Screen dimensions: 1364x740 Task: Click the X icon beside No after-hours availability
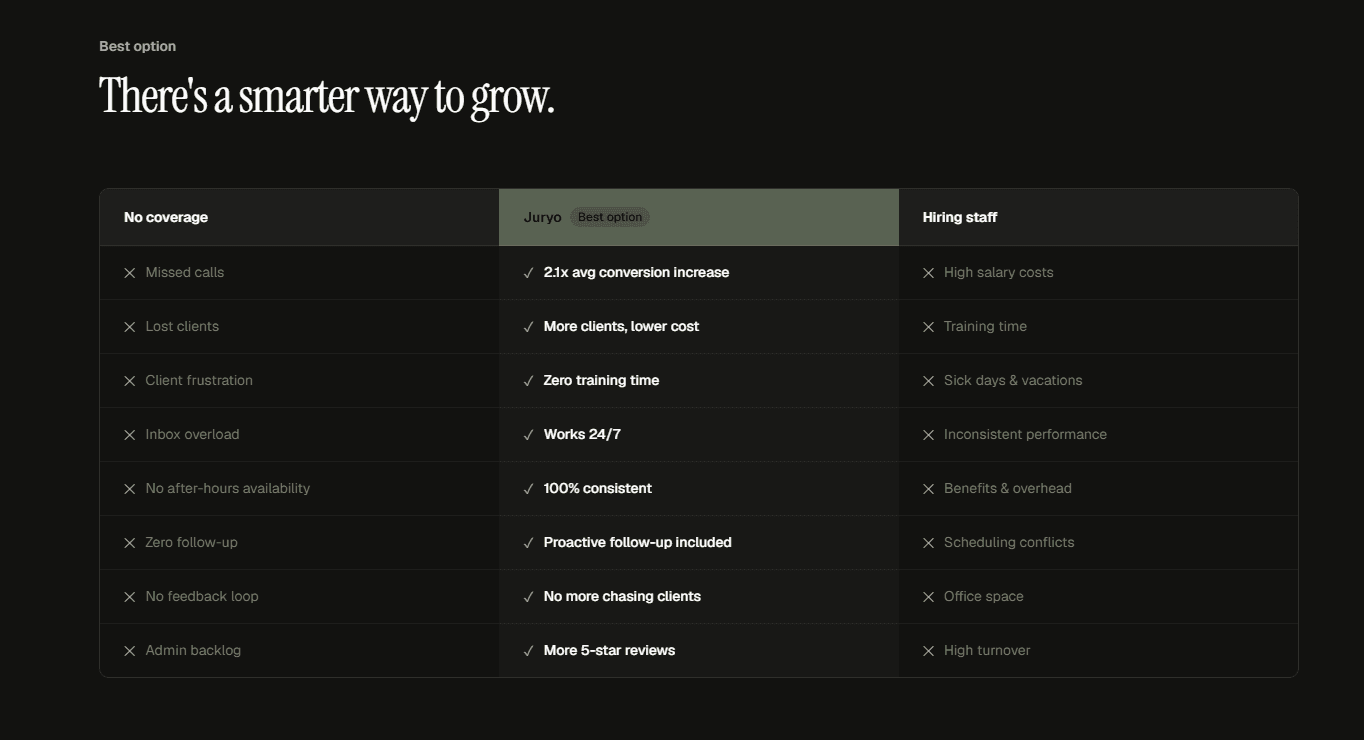click(x=129, y=489)
